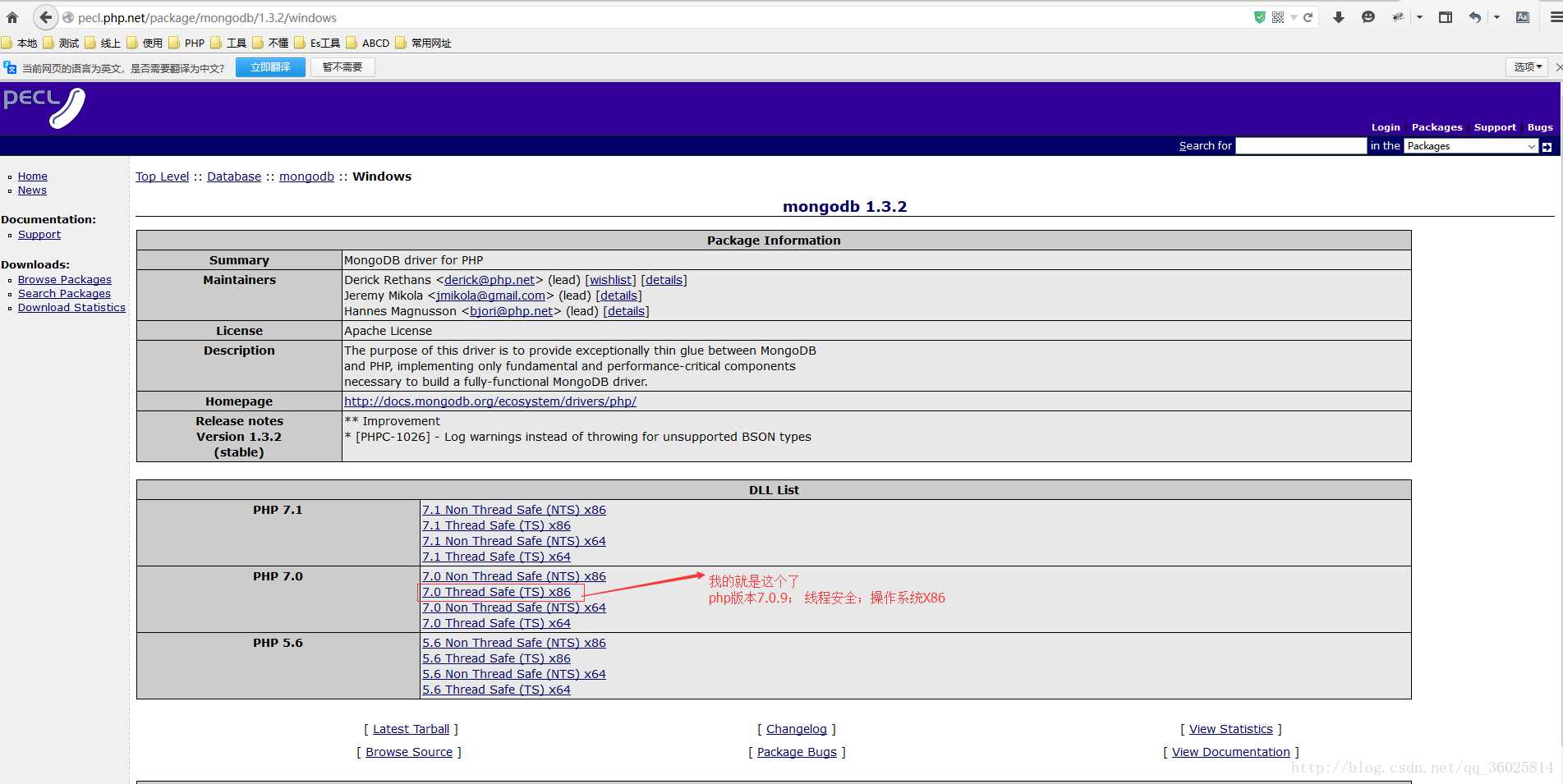The width and height of the screenshot is (1563, 784).
Task: Expand dropdown arrow beside the sparkle icon
Action: (1419, 17)
